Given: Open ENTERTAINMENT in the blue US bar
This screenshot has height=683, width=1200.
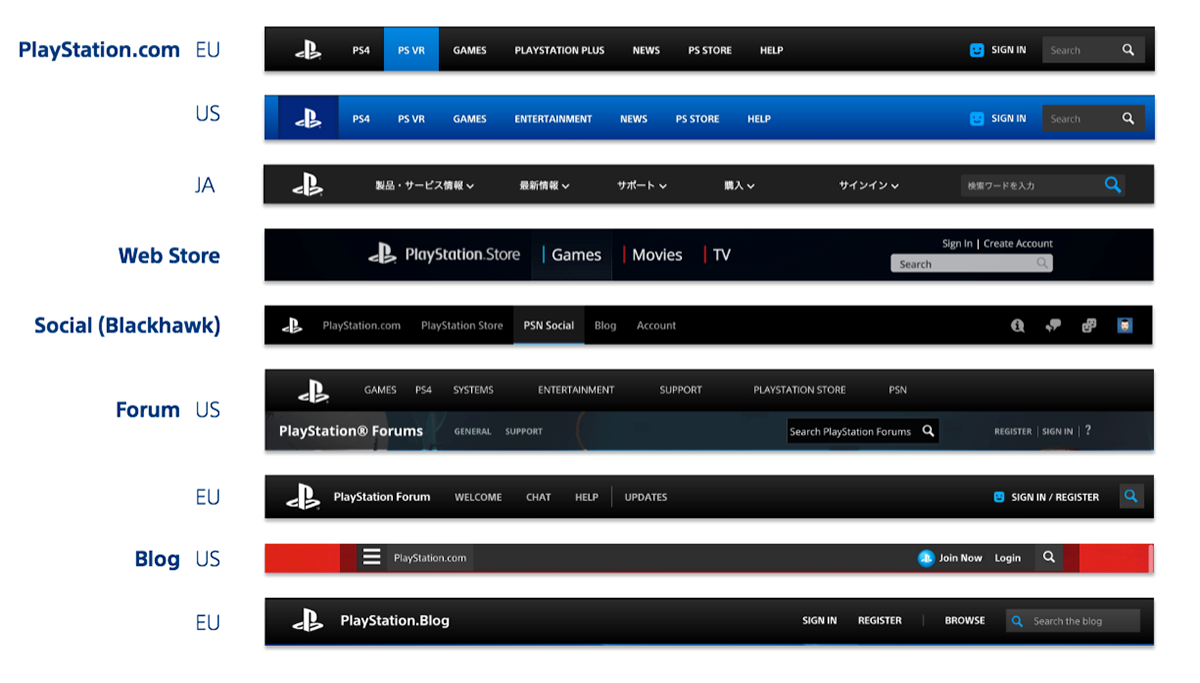Looking at the screenshot, I should [554, 119].
